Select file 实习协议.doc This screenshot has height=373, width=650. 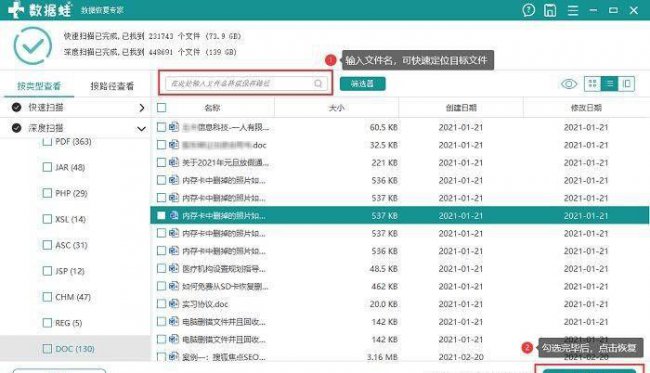pos(205,304)
